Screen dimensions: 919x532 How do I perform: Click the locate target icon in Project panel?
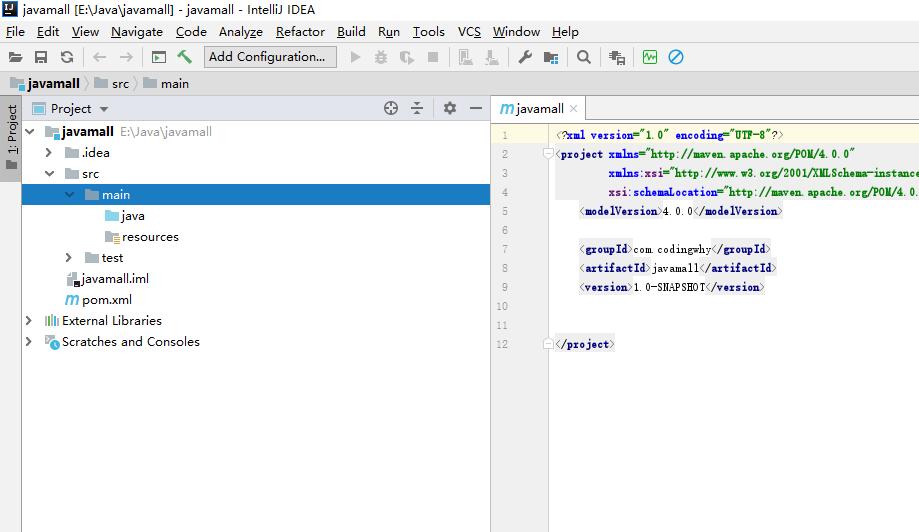click(x=391, y=108)
